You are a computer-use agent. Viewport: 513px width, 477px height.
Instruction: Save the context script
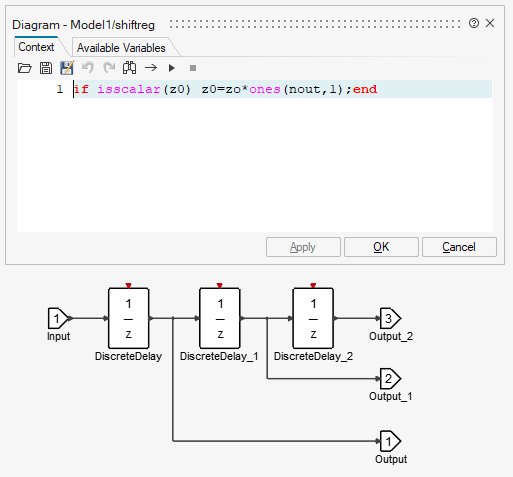tap(46, 68)
